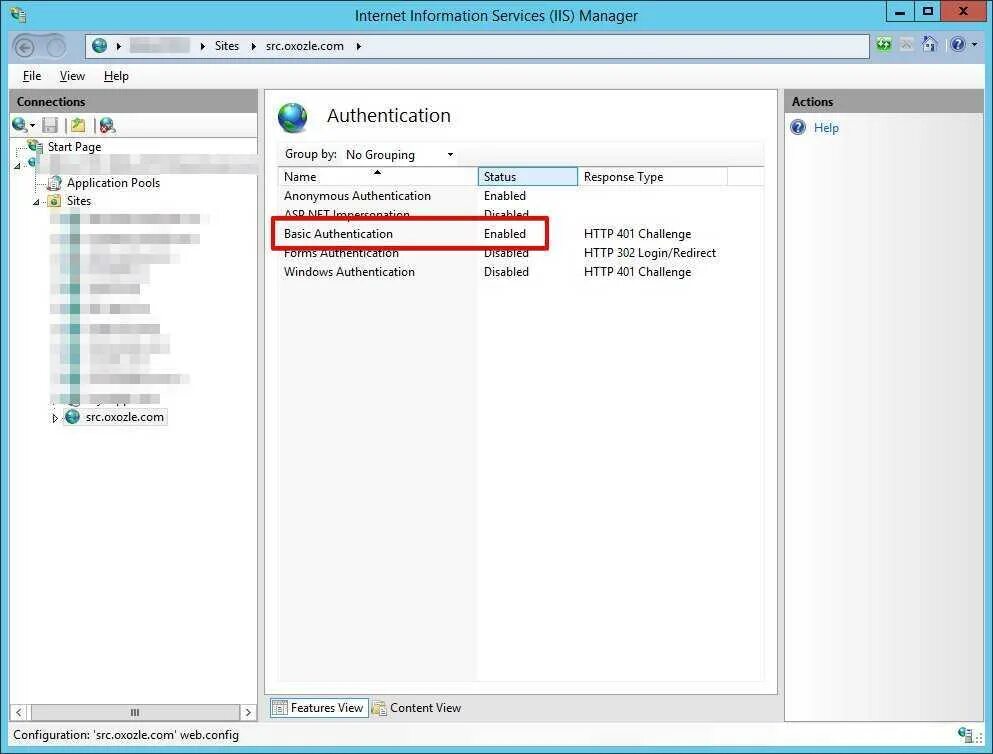
Task: Open the View menu
Action: (72, 76)
